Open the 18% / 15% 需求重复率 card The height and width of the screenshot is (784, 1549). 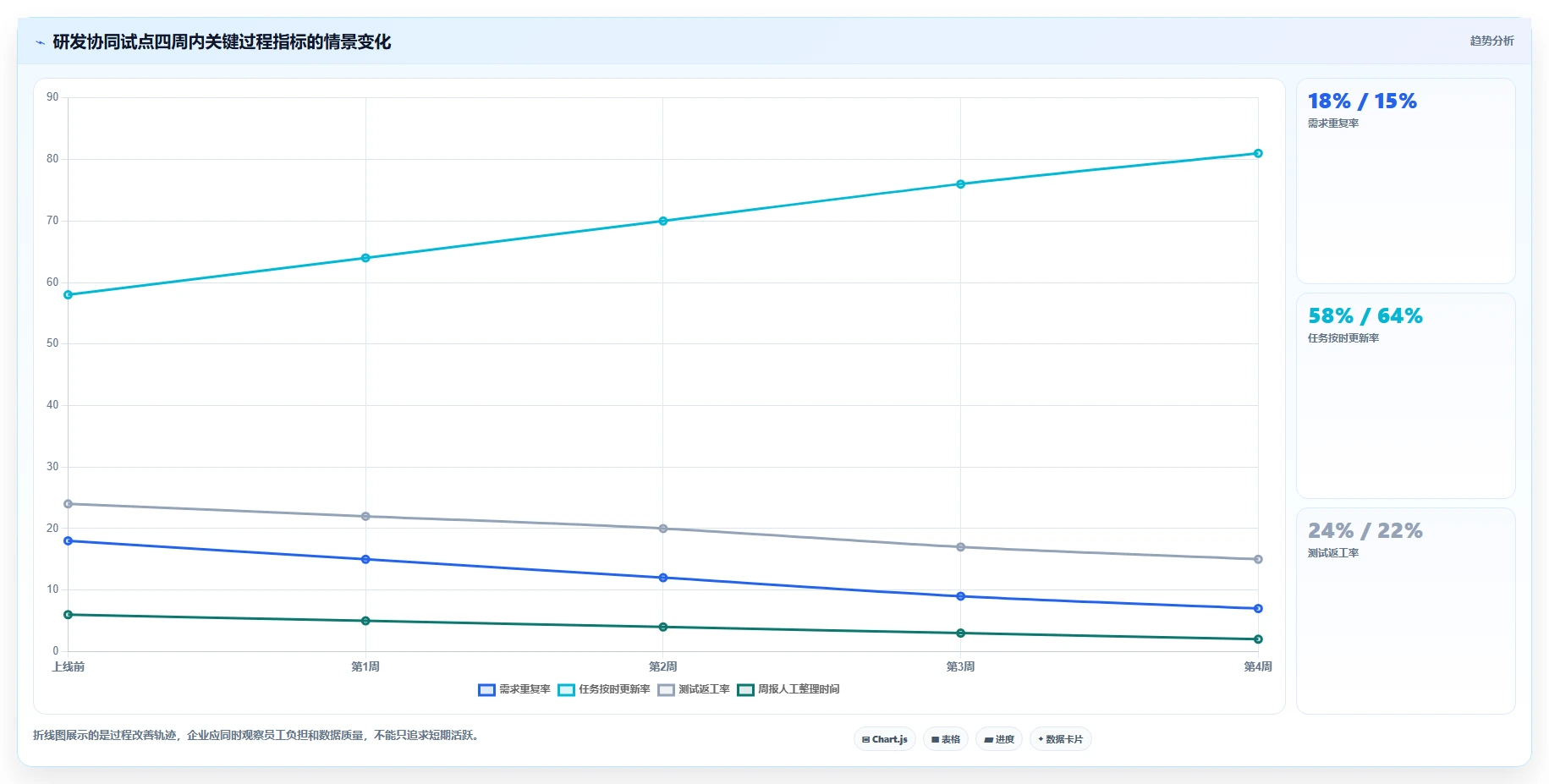pos(1405,181)
